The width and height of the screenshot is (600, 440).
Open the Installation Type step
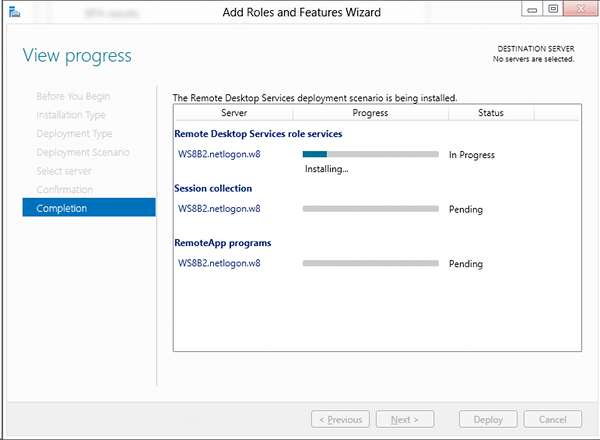[x=71, y=115]
